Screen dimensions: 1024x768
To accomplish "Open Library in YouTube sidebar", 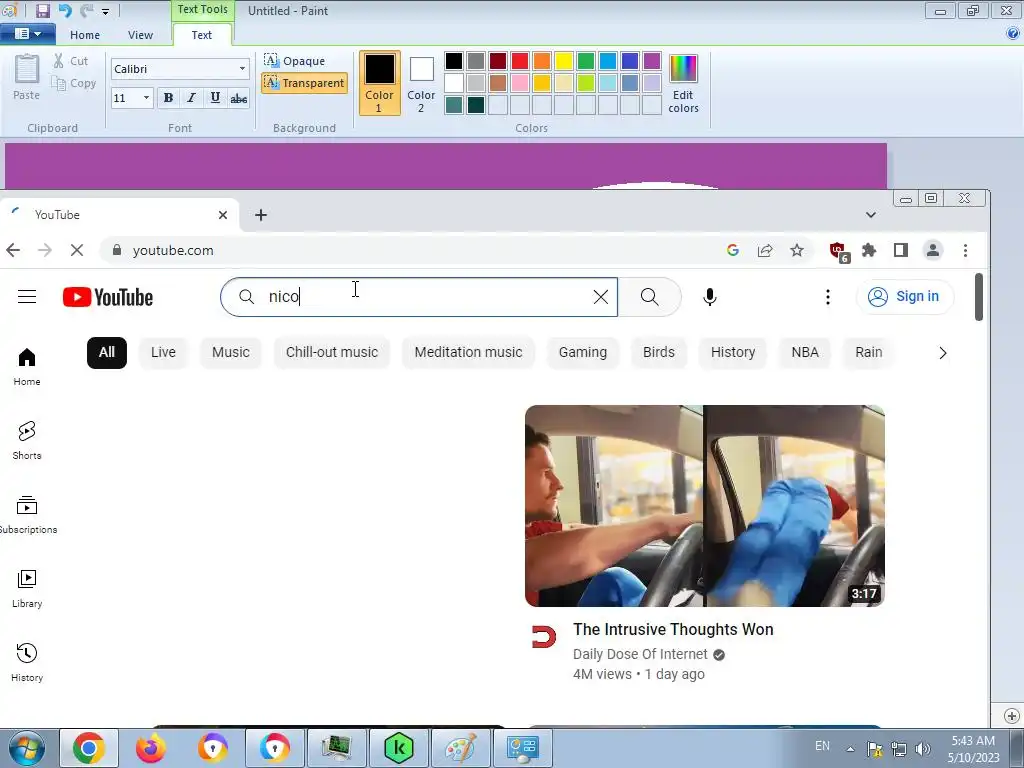I will [27, 589].
